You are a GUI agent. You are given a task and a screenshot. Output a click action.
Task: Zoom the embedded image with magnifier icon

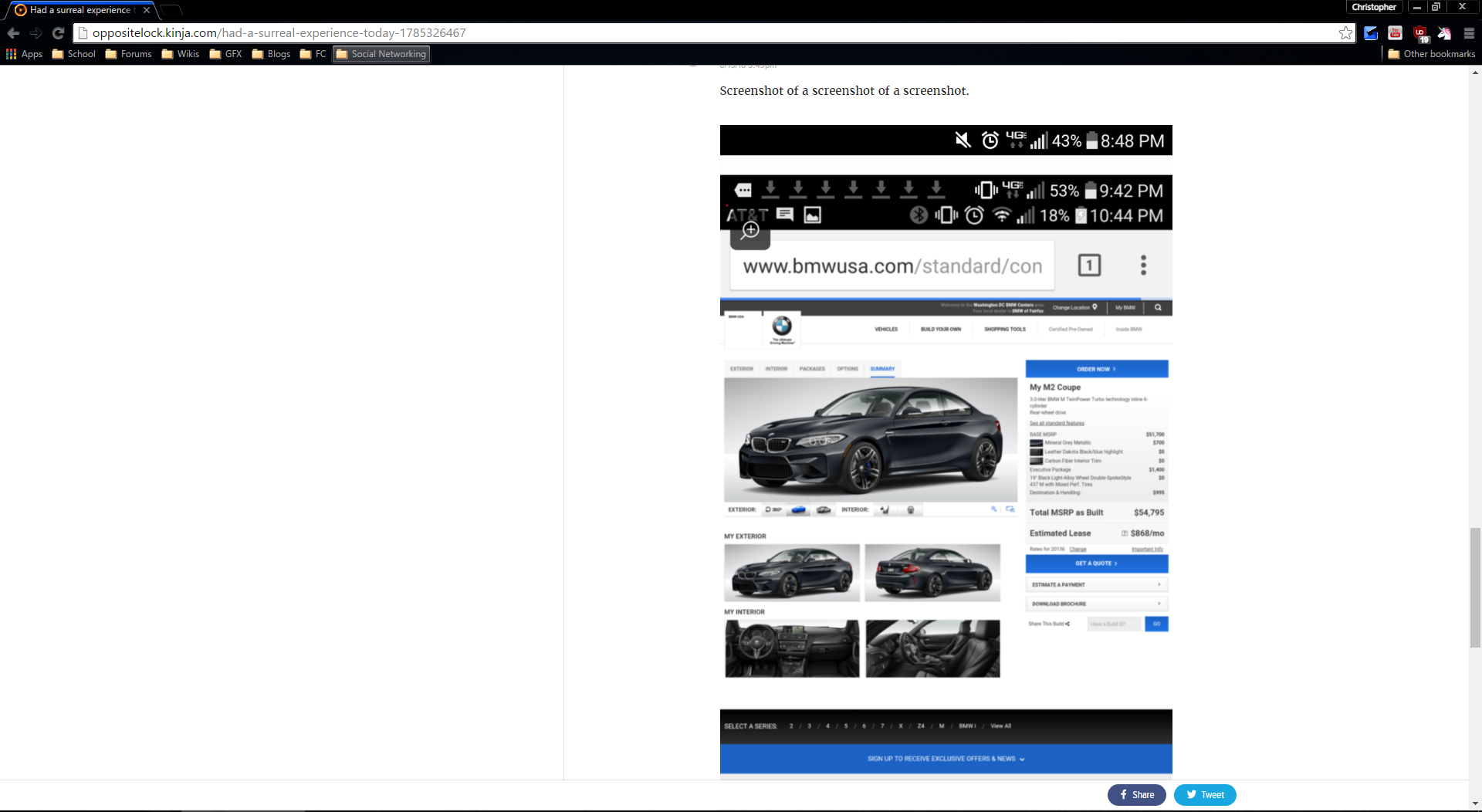750,231
